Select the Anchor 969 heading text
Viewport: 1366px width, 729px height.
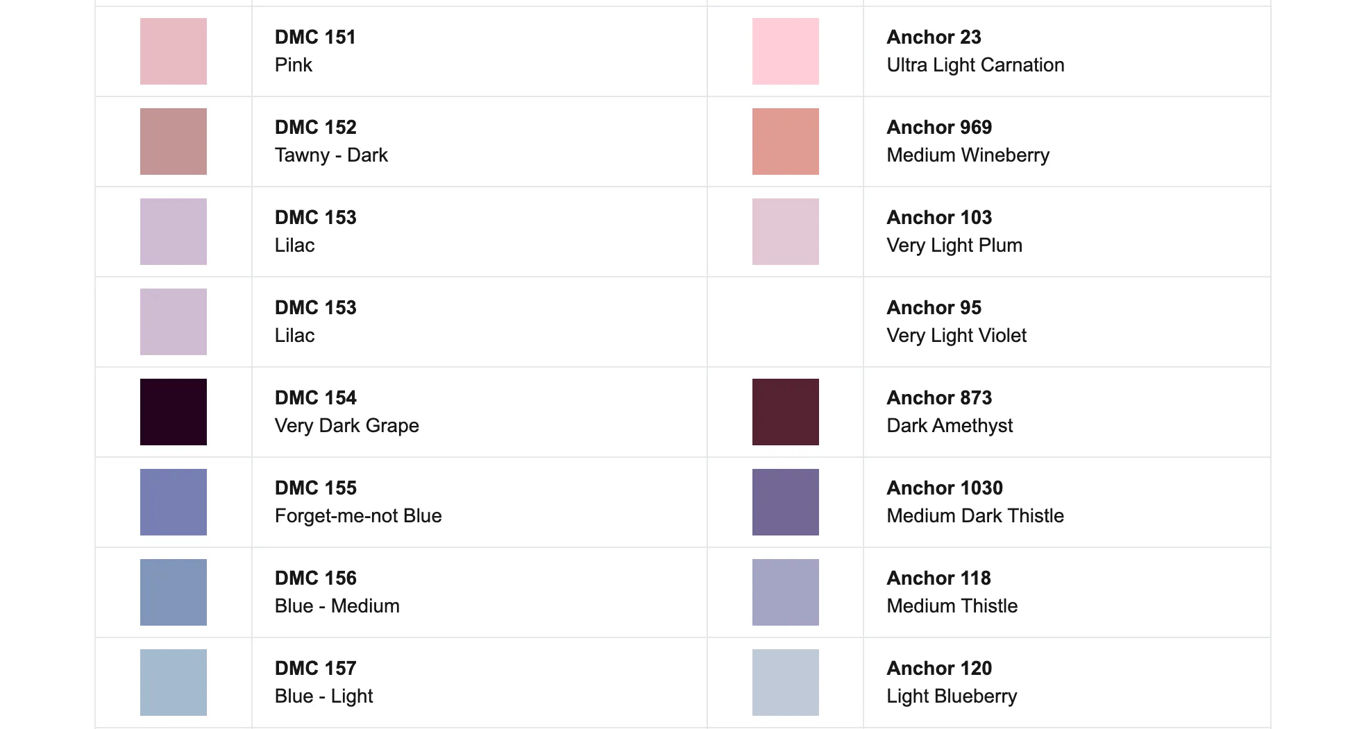point(939,127)
